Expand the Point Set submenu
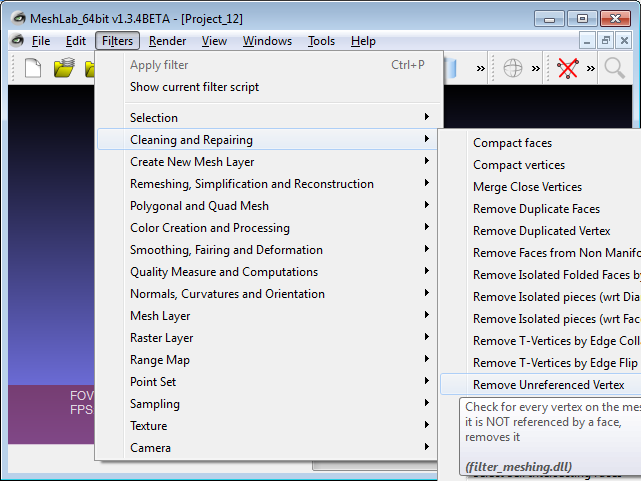This screenshot has width=641, height=481. (267, 382)
